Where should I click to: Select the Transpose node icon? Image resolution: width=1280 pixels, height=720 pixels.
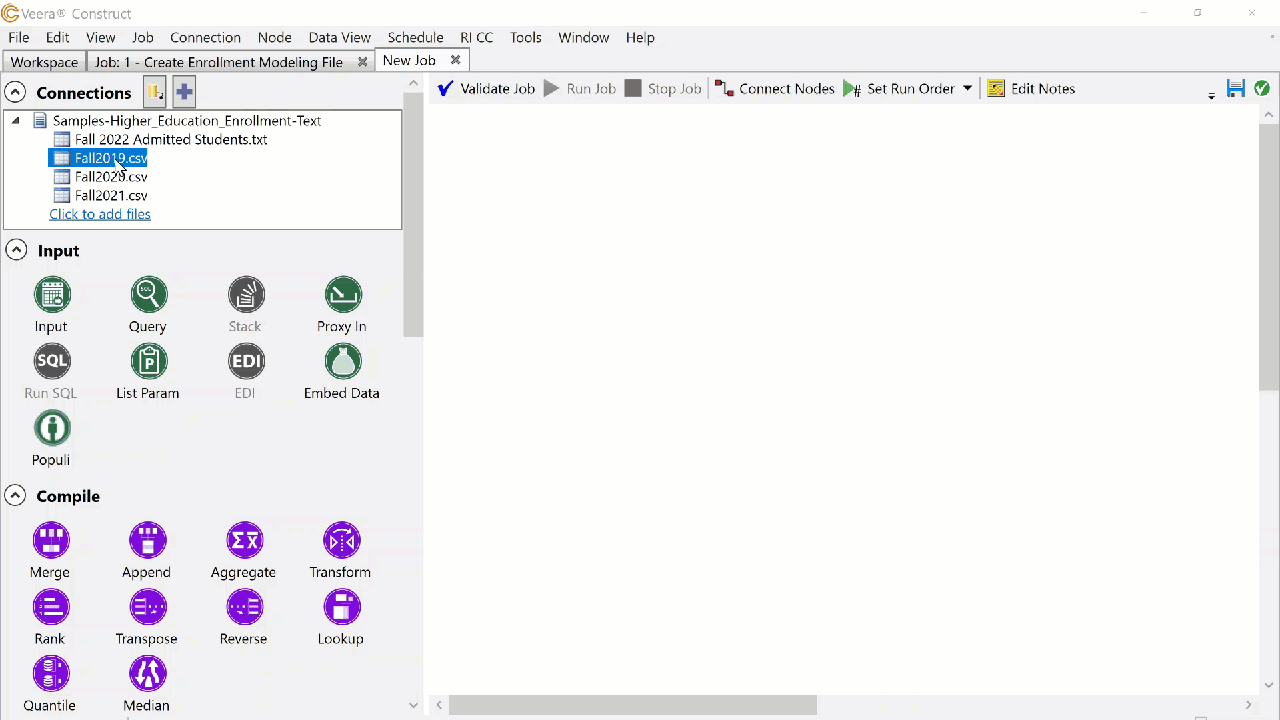148,607
